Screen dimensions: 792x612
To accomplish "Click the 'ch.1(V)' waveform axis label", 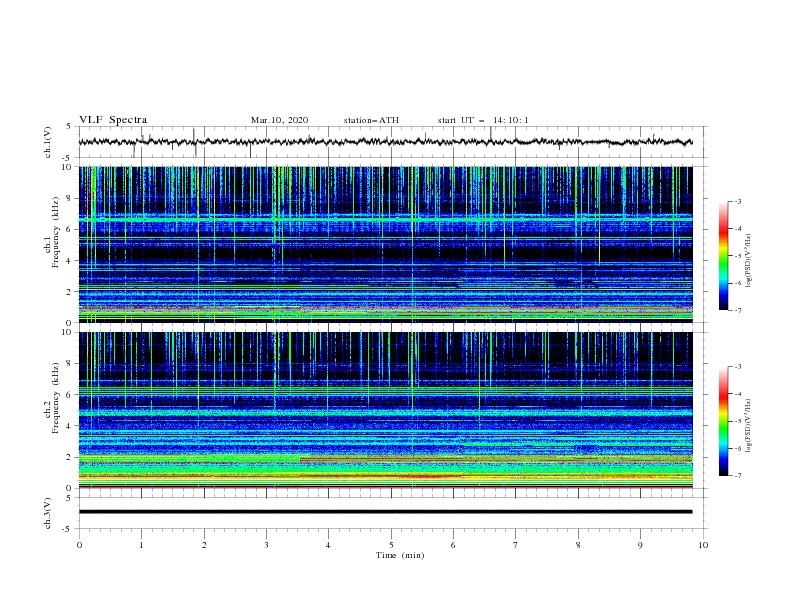I will pyautogui.click(x=47, y=142).
